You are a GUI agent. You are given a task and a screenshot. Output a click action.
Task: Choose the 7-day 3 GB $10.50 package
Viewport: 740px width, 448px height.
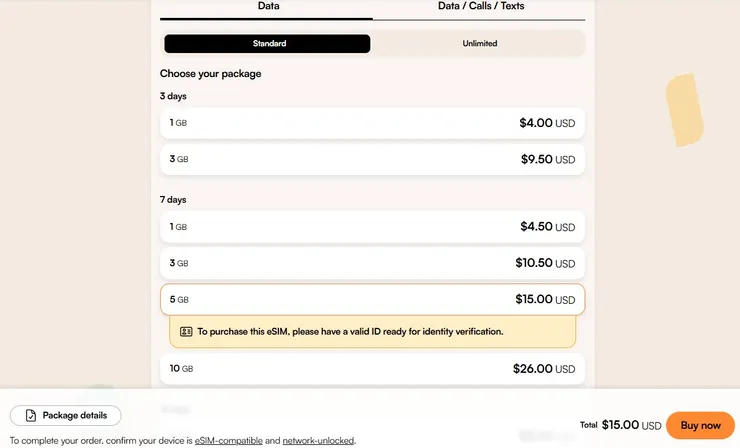click(372, 263)
